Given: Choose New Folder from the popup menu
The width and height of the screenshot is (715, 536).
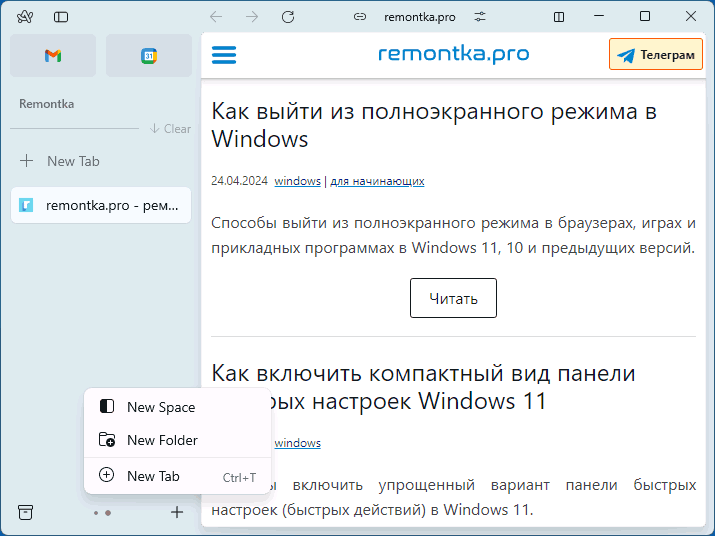Looking at the screenshot, I should [x=178, y=440].
